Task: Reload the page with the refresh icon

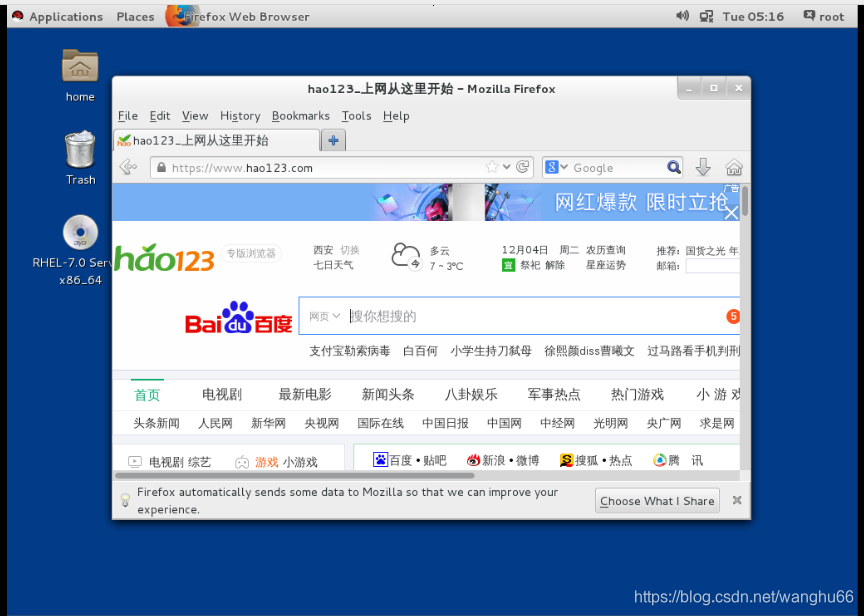Action: 522,166
